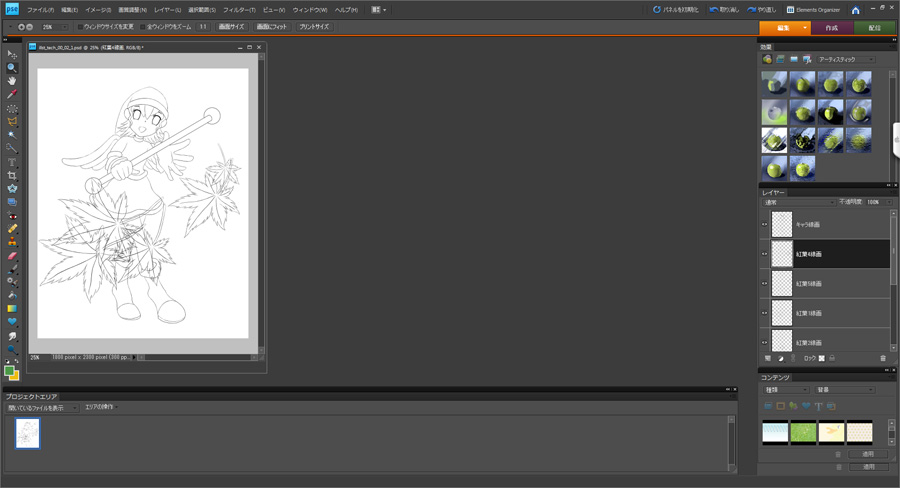Enable ウィンドウサイズを変更 checkbox
Image resolution: width=900 pixels, height=488 pixels.
[x=80, y=27]
